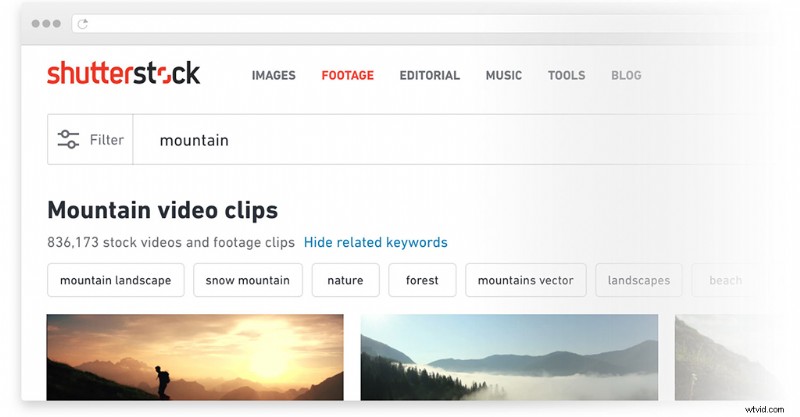
Task: Select the mountains vector keyword
Action: 526,280
